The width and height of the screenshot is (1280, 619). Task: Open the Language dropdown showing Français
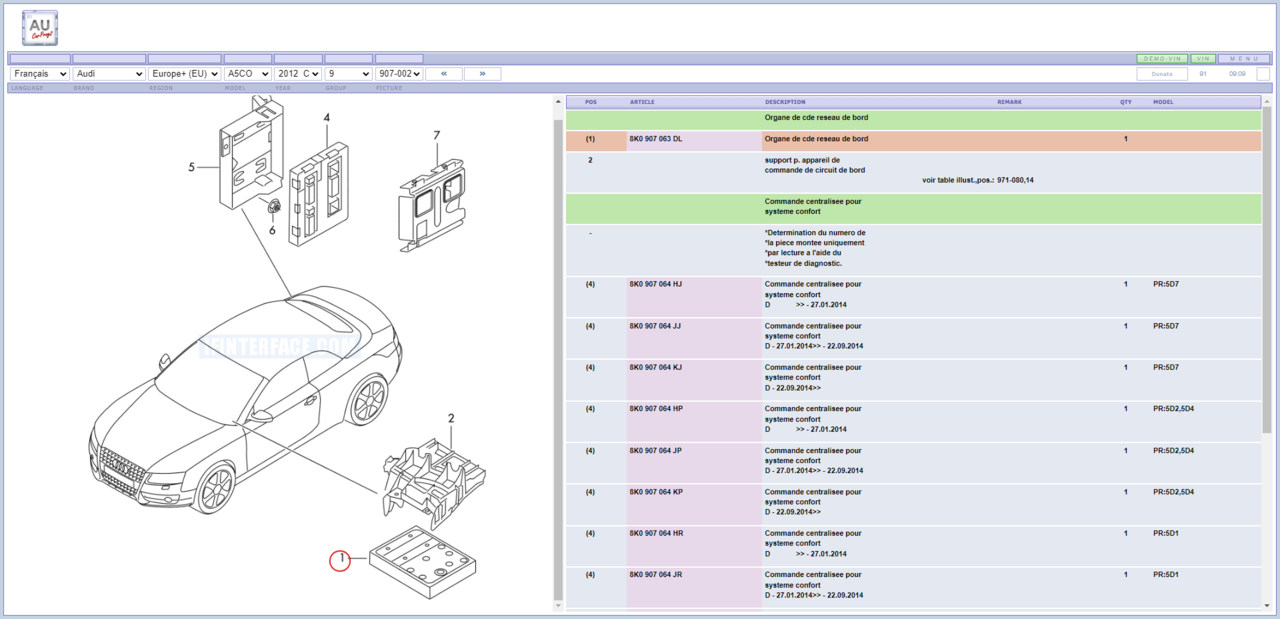pos(40,74)
